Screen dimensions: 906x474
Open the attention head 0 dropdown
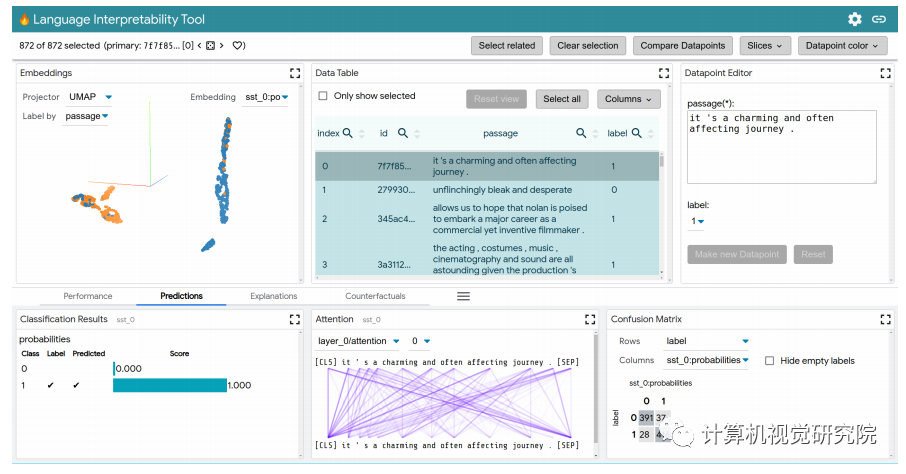[421, 341]
